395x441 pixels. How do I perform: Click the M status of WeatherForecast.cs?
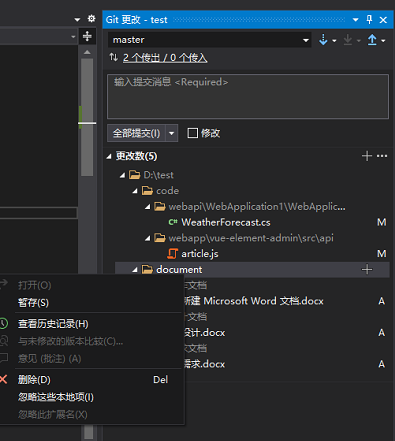point(382,222)
